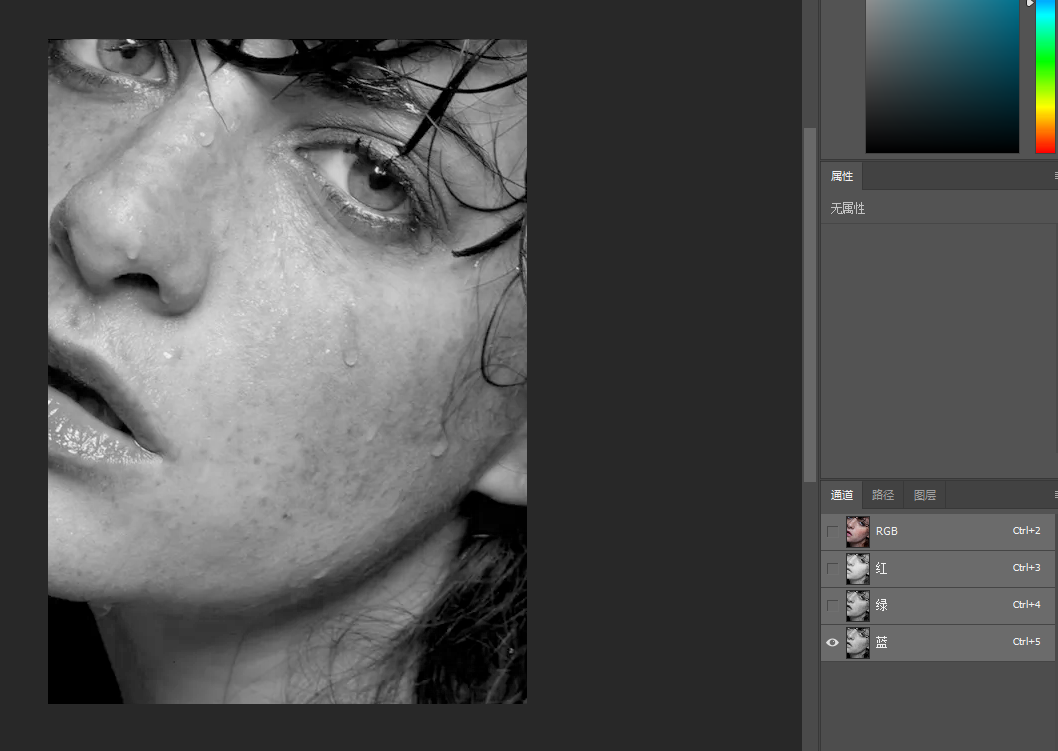Image resolution: width=1058 pixels, height=751 pixels.
Task: Click the document's vertical scrollbar
Action: pyautogui.click(x=810, y=304)
